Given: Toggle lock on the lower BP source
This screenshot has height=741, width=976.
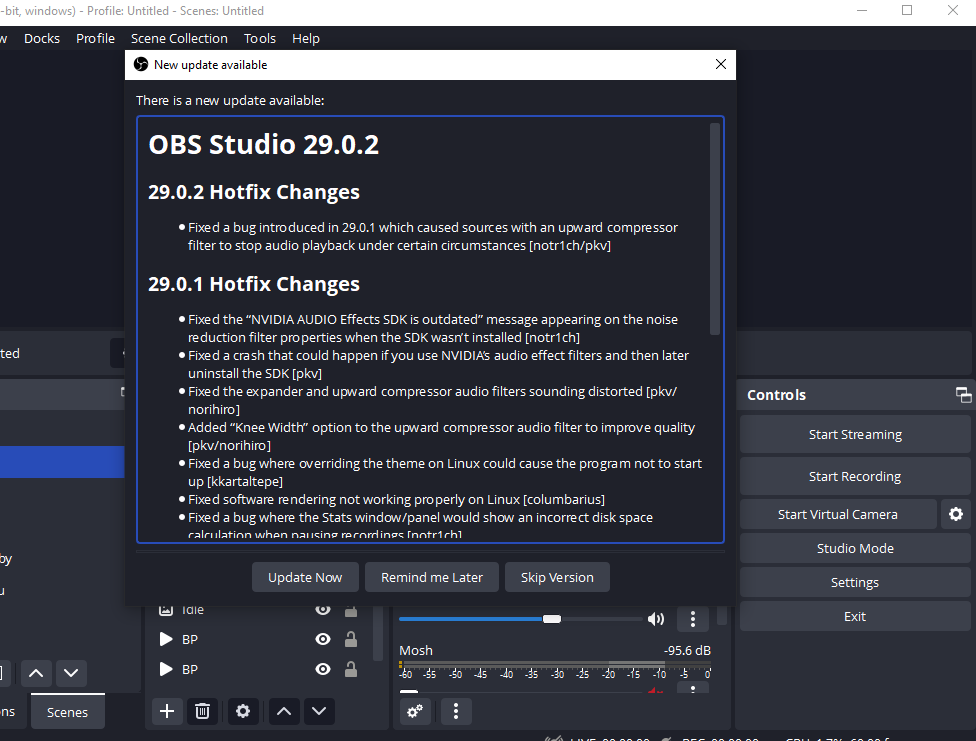Looking at the screenshot, I should click(x=351, y=669).
